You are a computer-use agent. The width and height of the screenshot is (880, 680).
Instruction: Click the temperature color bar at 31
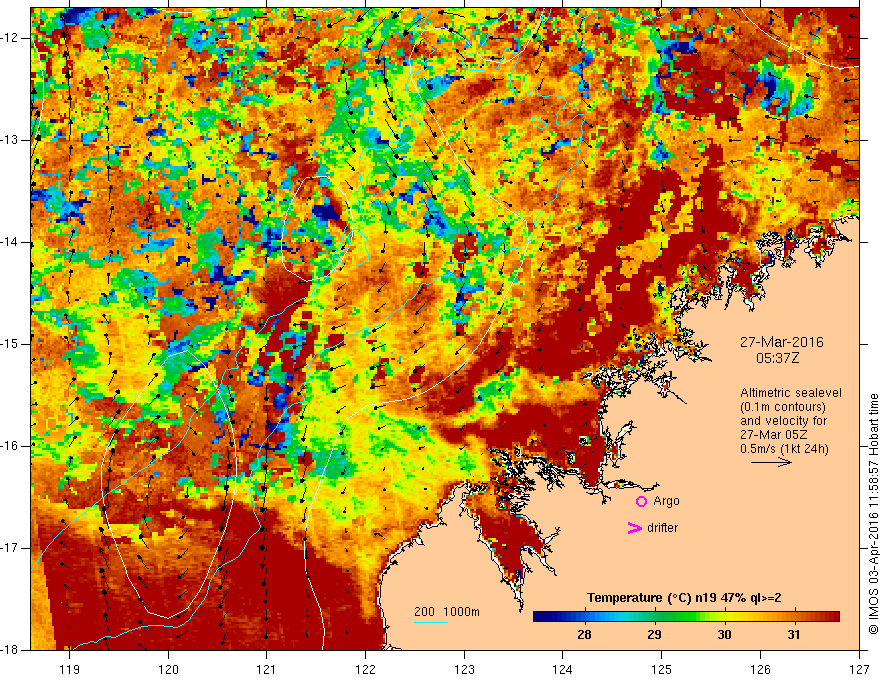click(794, 617)
